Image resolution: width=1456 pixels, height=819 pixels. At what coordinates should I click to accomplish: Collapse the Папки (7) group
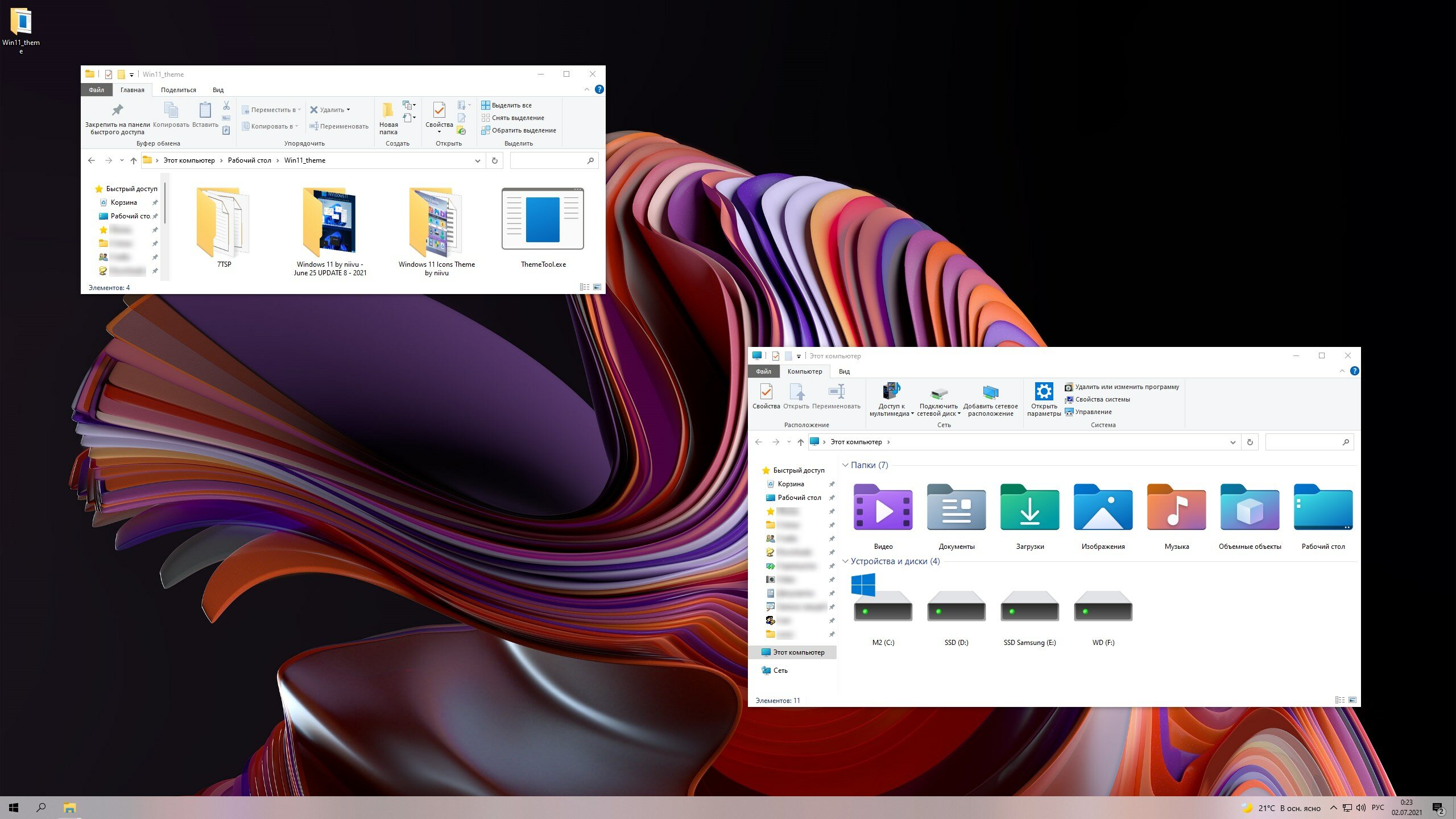(x=845, y=465)
